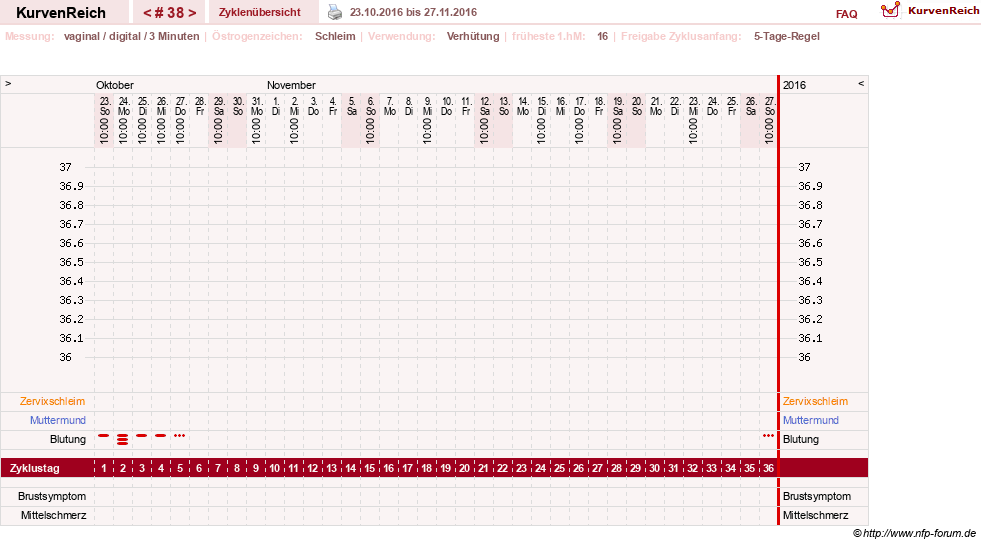Image resolution: width=981 pixels, height=545 pixels.
Task: Click the left Zervixschleim label
Action: click(x=53, y=401)
